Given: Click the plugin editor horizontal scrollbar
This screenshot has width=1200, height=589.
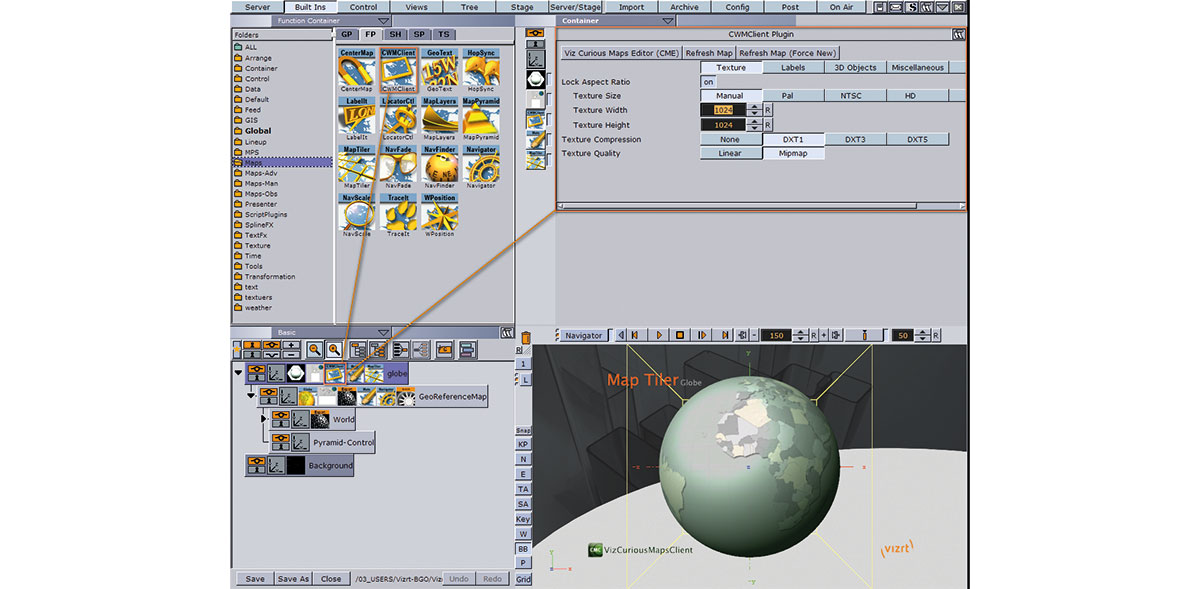Looking at the screenshot, I should click(761, 206).
